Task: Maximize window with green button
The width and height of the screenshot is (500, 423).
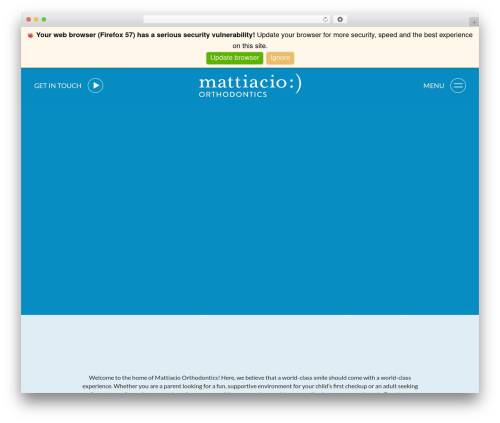Action: click(x=44, y=20)
